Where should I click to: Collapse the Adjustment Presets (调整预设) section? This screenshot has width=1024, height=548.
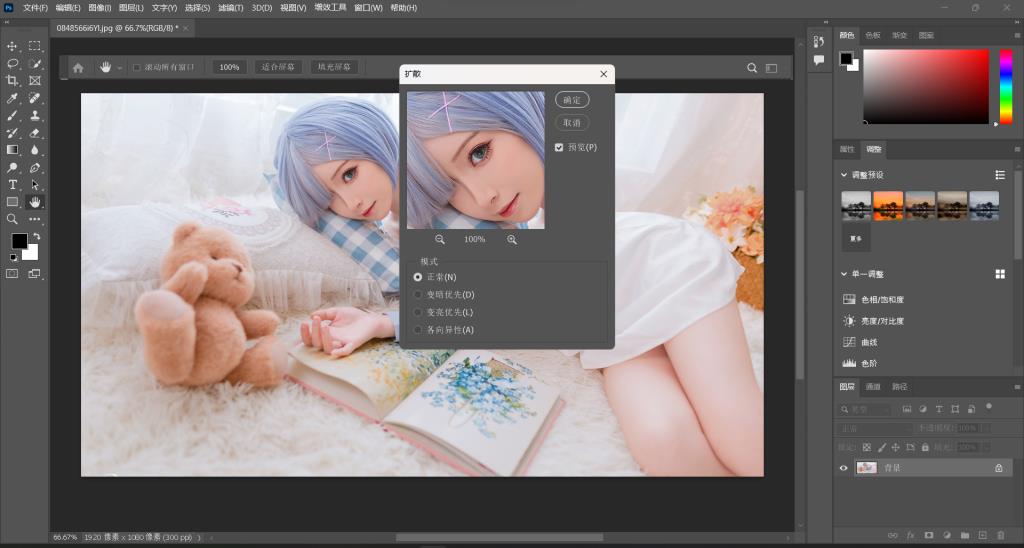point(844,175)
